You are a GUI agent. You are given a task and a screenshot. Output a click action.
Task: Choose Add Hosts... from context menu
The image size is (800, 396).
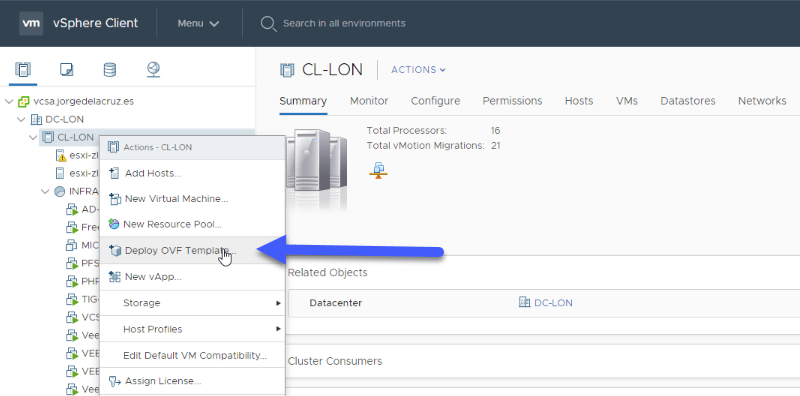[x=192, y=173]
